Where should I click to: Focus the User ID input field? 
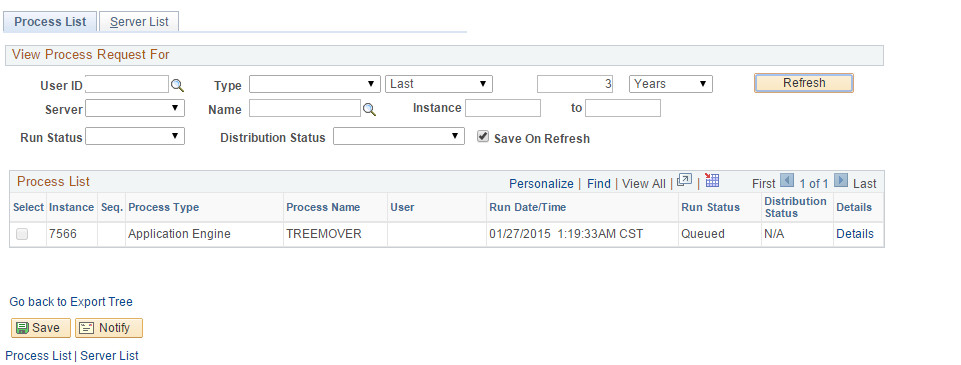pos(127,84)
